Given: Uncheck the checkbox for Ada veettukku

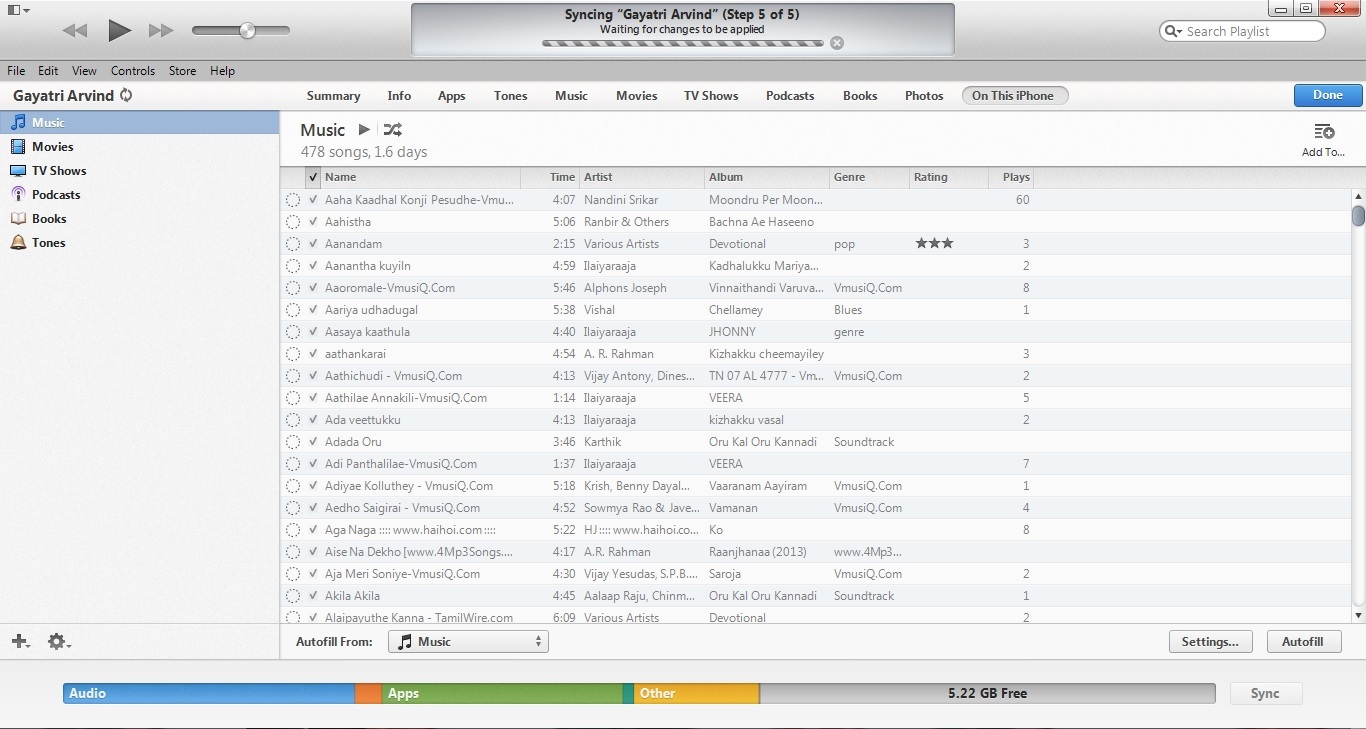Looking at the screenshot, I should 314,420.
